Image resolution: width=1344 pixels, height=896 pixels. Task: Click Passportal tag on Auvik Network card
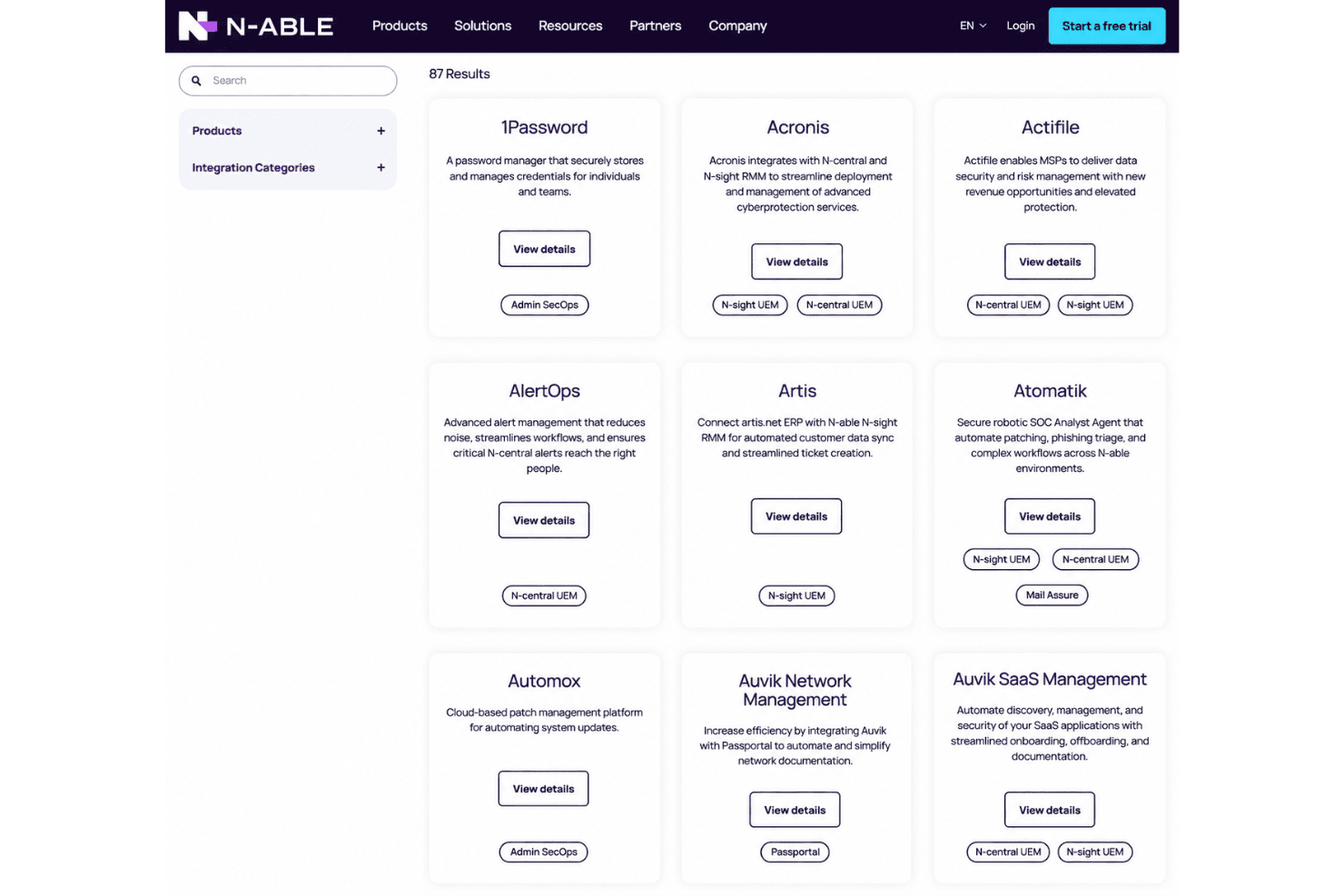coord(795,852)
